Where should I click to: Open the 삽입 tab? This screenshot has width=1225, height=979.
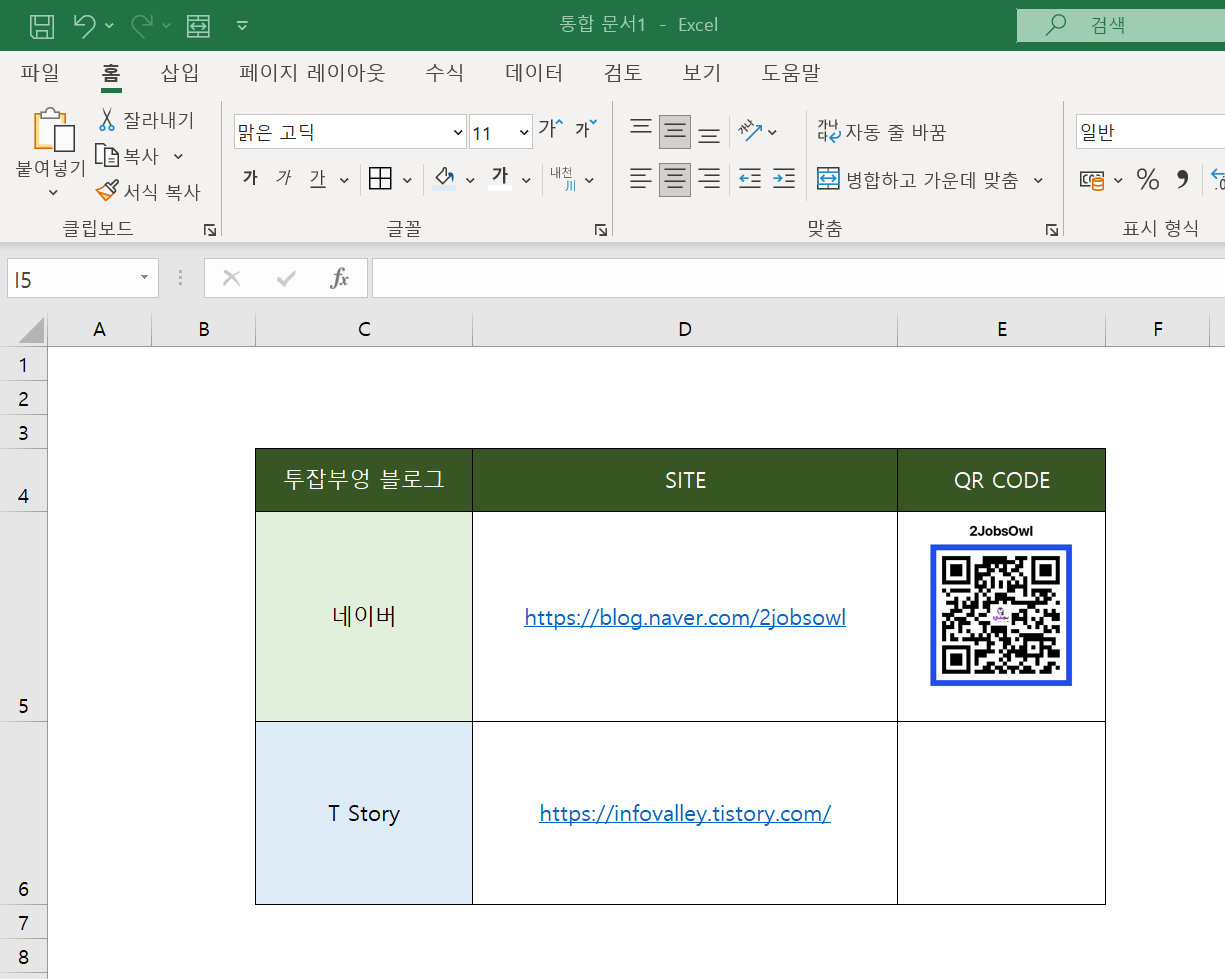click(x=180, y=72)
